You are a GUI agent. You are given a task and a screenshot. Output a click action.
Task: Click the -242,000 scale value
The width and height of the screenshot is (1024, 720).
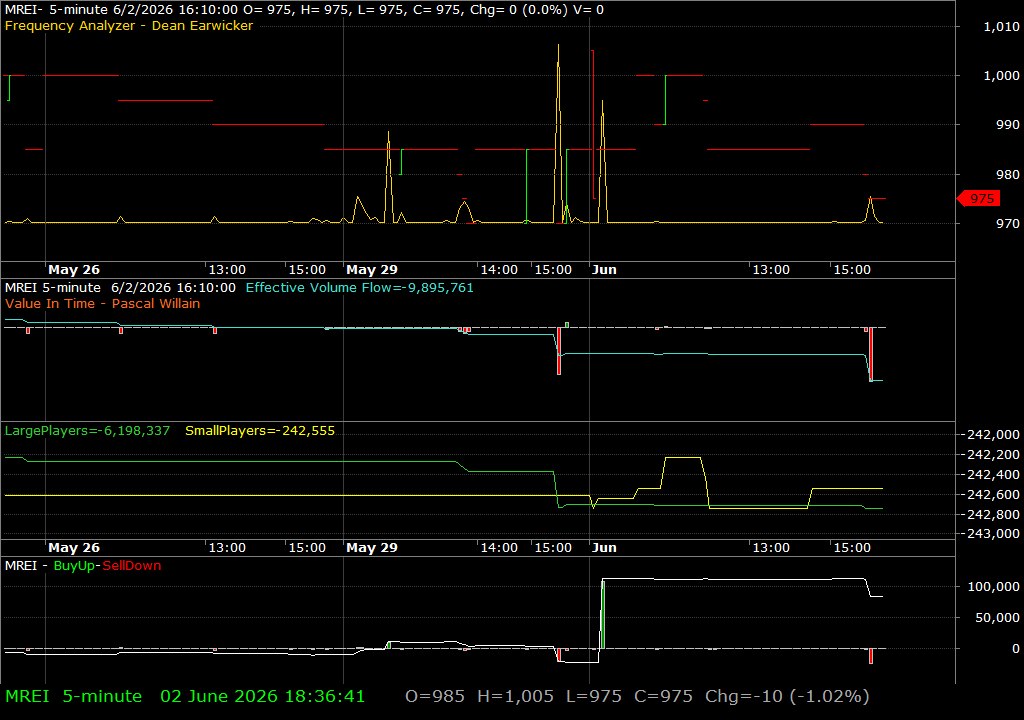click(993, 434)
